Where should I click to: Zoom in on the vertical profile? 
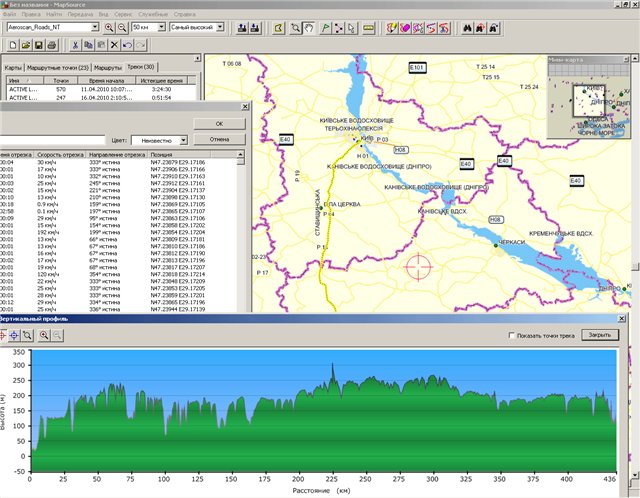pos(44,336)
